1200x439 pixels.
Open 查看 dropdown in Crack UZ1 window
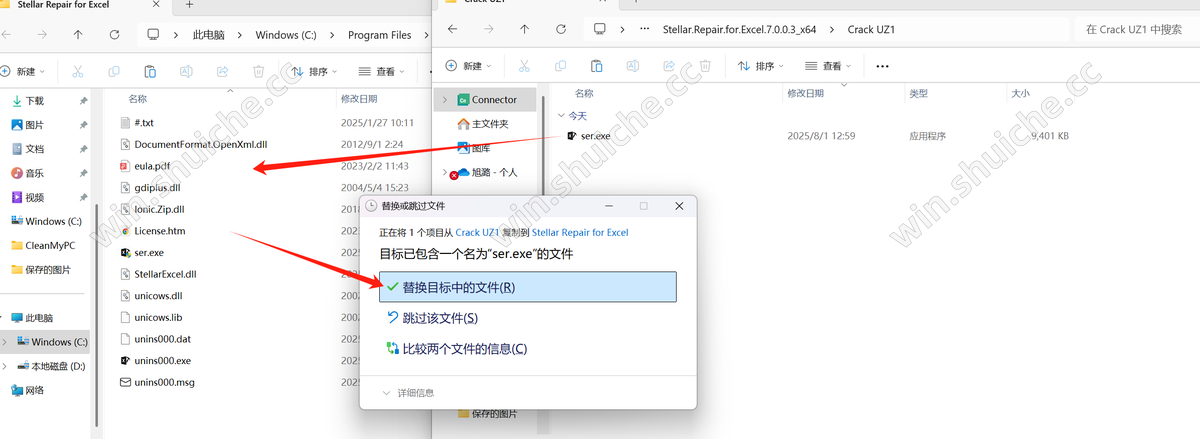point(826,66)
